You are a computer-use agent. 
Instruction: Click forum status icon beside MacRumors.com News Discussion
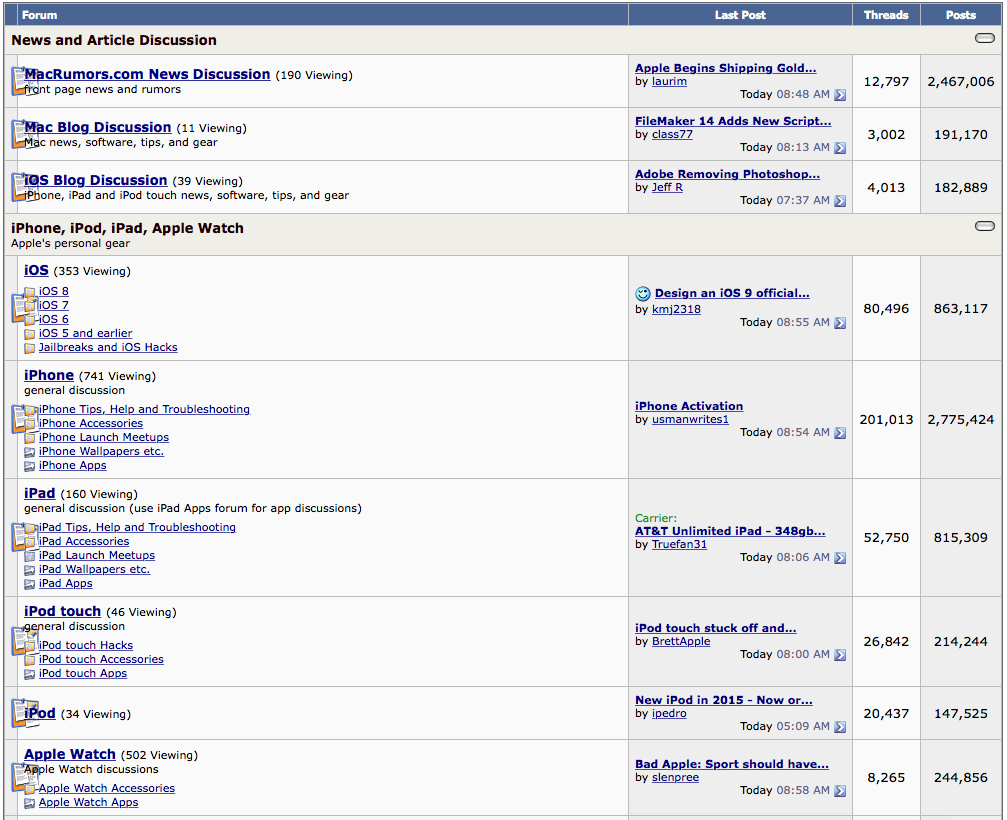coord(25,82)
